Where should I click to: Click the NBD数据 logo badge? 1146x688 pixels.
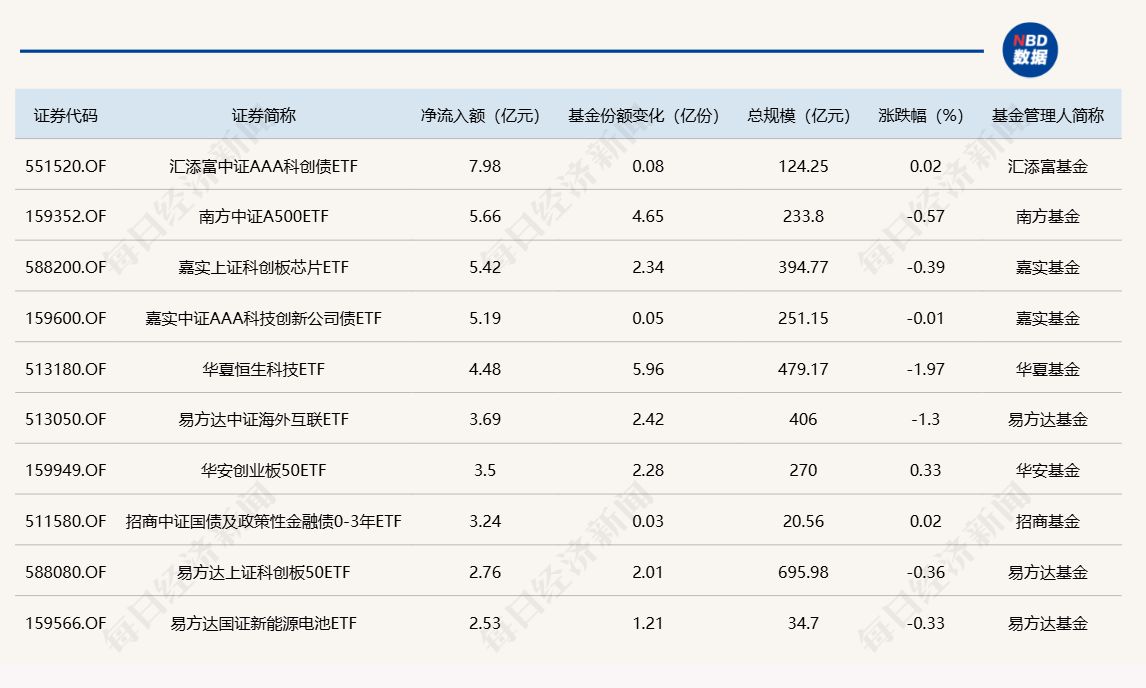click(1030, 50)
